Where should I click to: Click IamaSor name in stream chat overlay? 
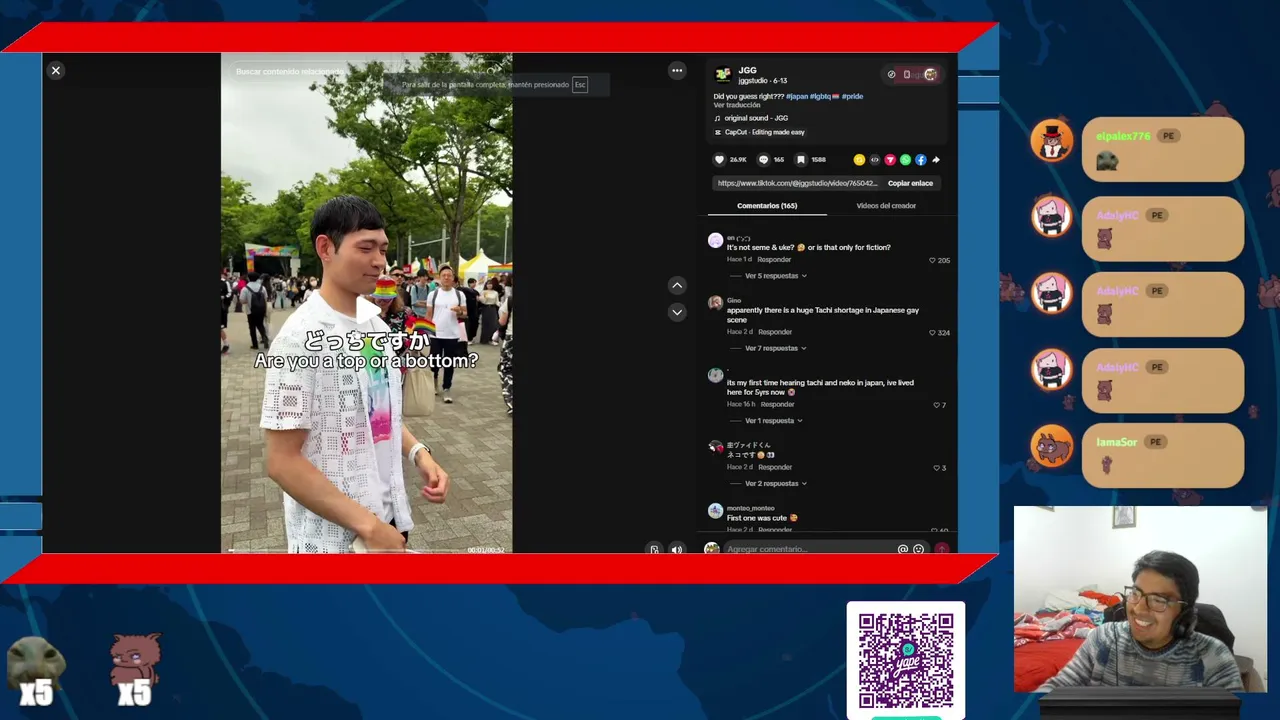pyautogui.click(x=1116, y=442)
